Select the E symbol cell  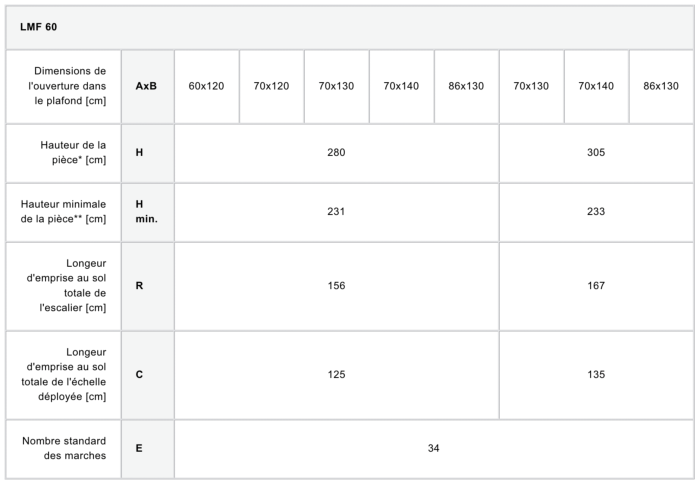pyautogui.click(x=139, y=448)
